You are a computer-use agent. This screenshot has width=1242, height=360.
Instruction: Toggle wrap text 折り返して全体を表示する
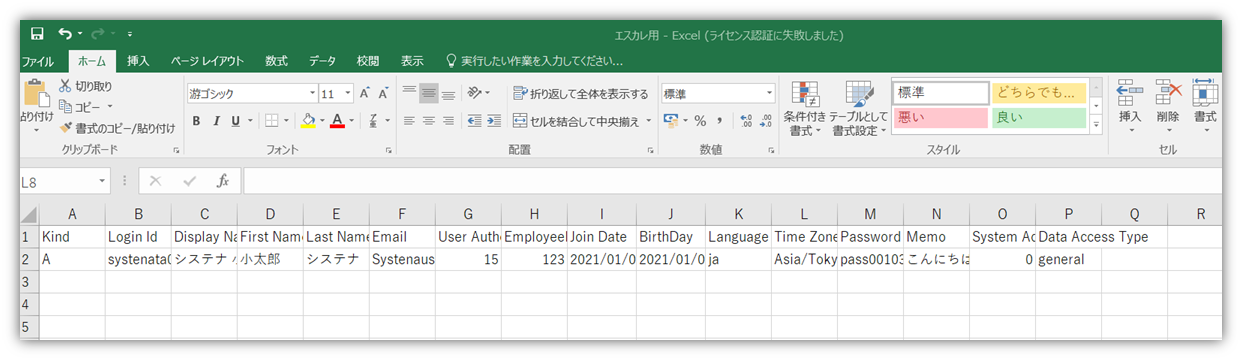tap(581, 94)
